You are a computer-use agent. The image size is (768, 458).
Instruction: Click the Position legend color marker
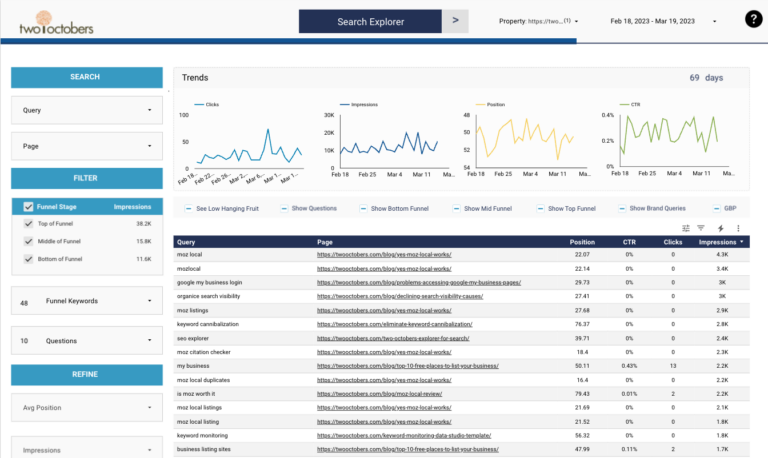pyautogui.click(x=480, y=104)
